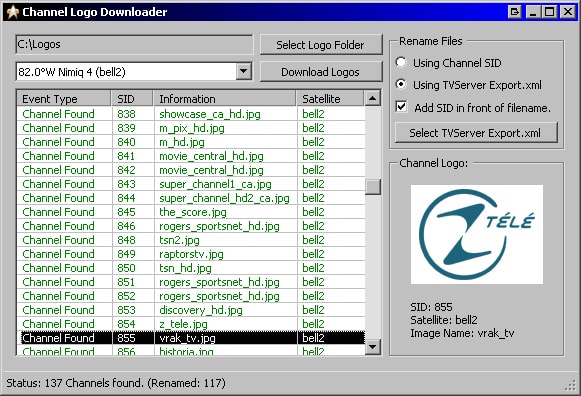Select the SID 851 row
The image size is (581, 396).
(191, 282)
